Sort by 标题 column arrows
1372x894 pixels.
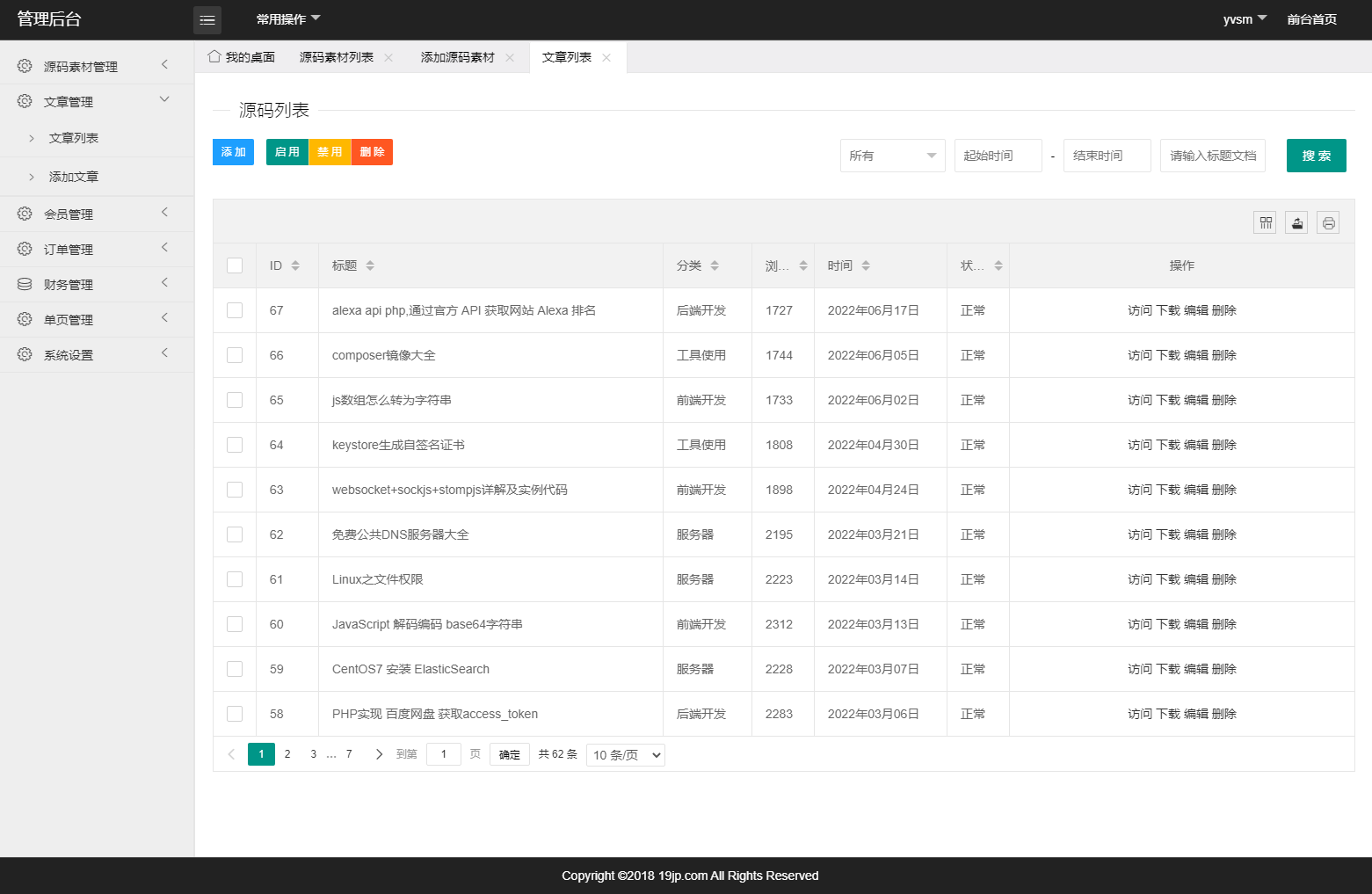(370, 265)
